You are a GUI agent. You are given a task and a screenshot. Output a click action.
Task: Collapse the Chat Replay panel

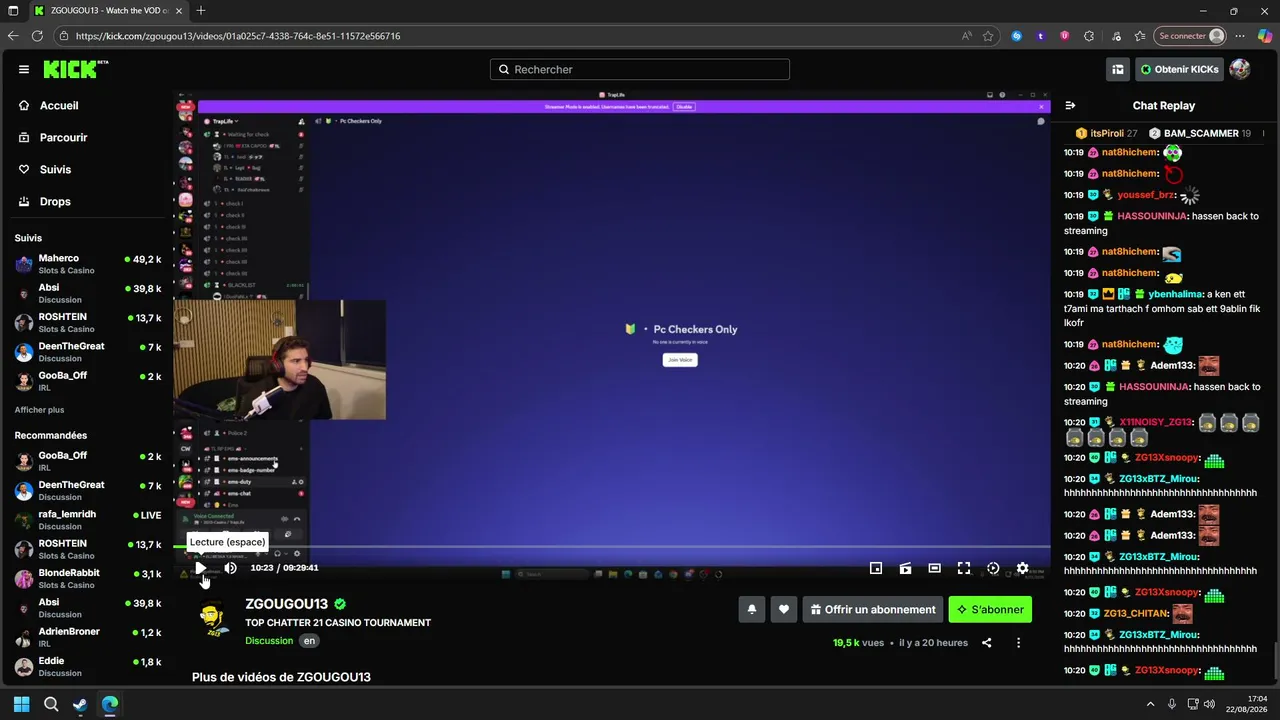(x=1070, y=105)
